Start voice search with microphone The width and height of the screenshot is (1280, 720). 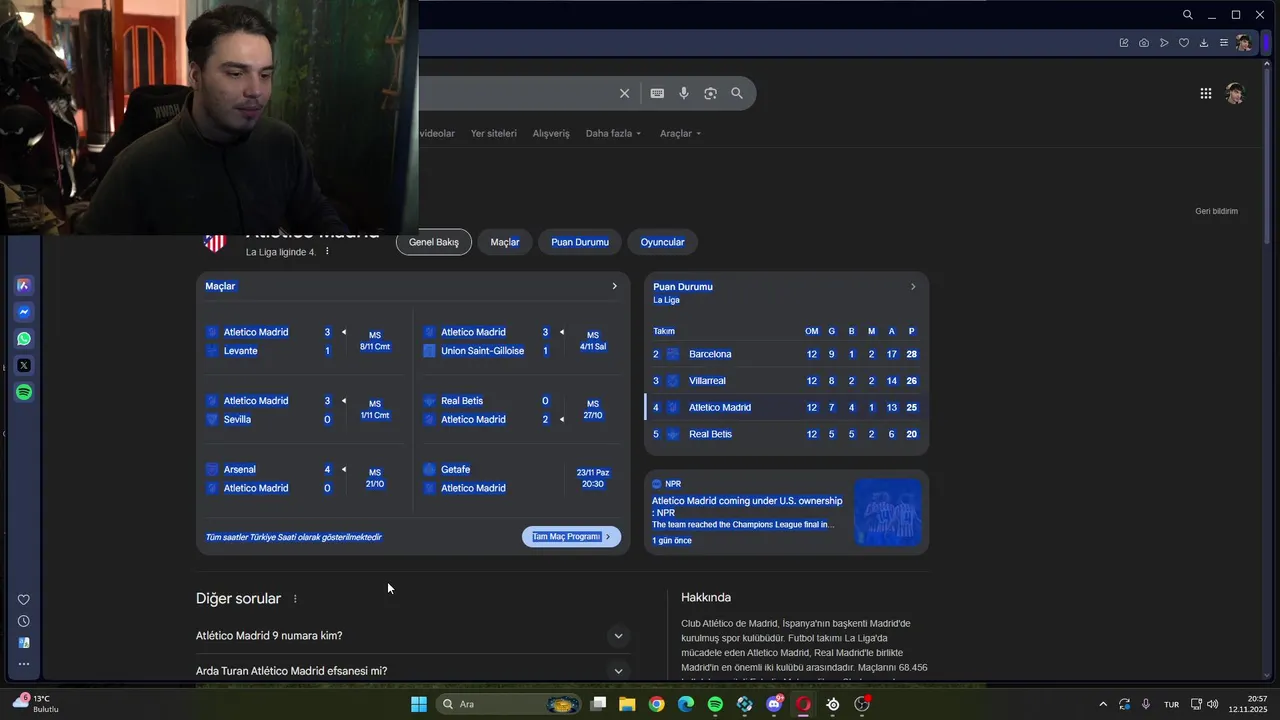pos(684,93)
